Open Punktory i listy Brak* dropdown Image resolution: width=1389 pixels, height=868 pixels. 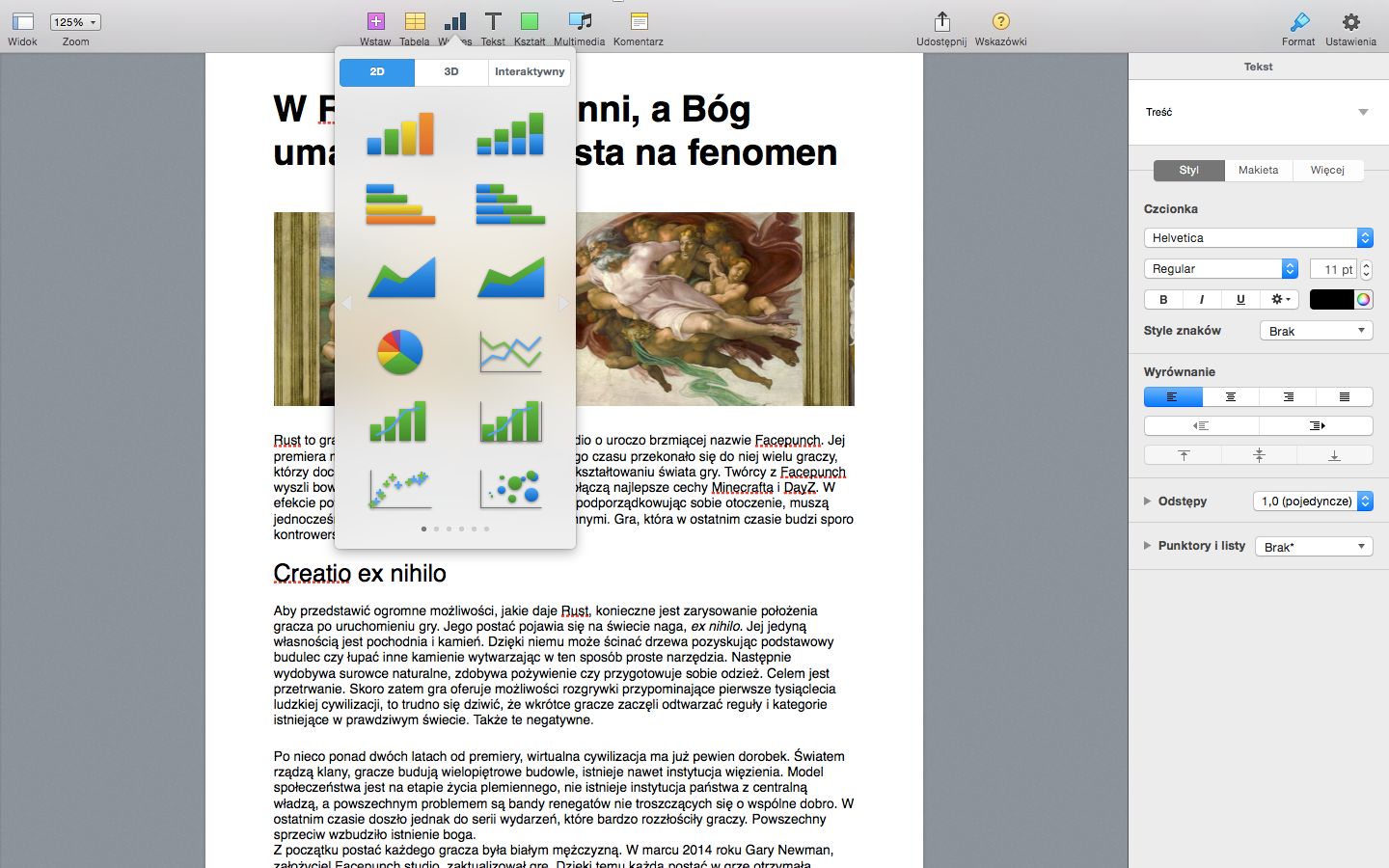pos(1313,547)
